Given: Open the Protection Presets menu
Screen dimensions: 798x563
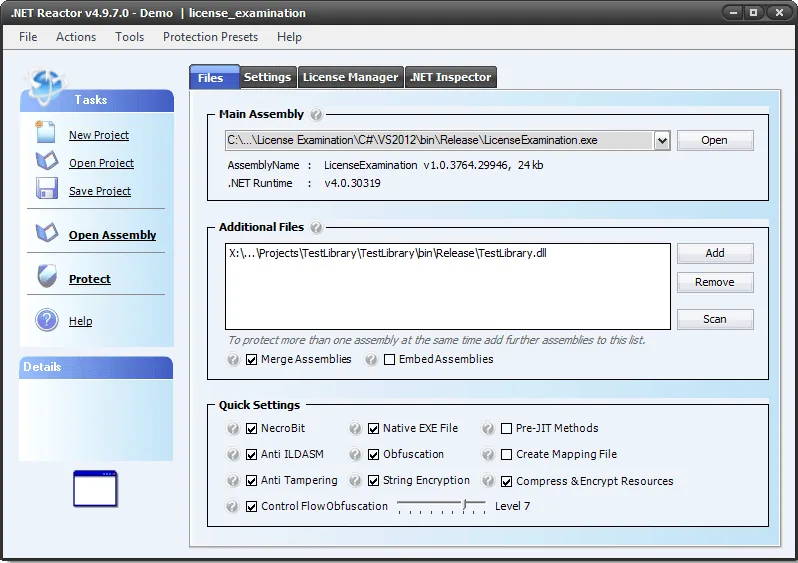Looking at the screenshot, I should tap(210, 37).
